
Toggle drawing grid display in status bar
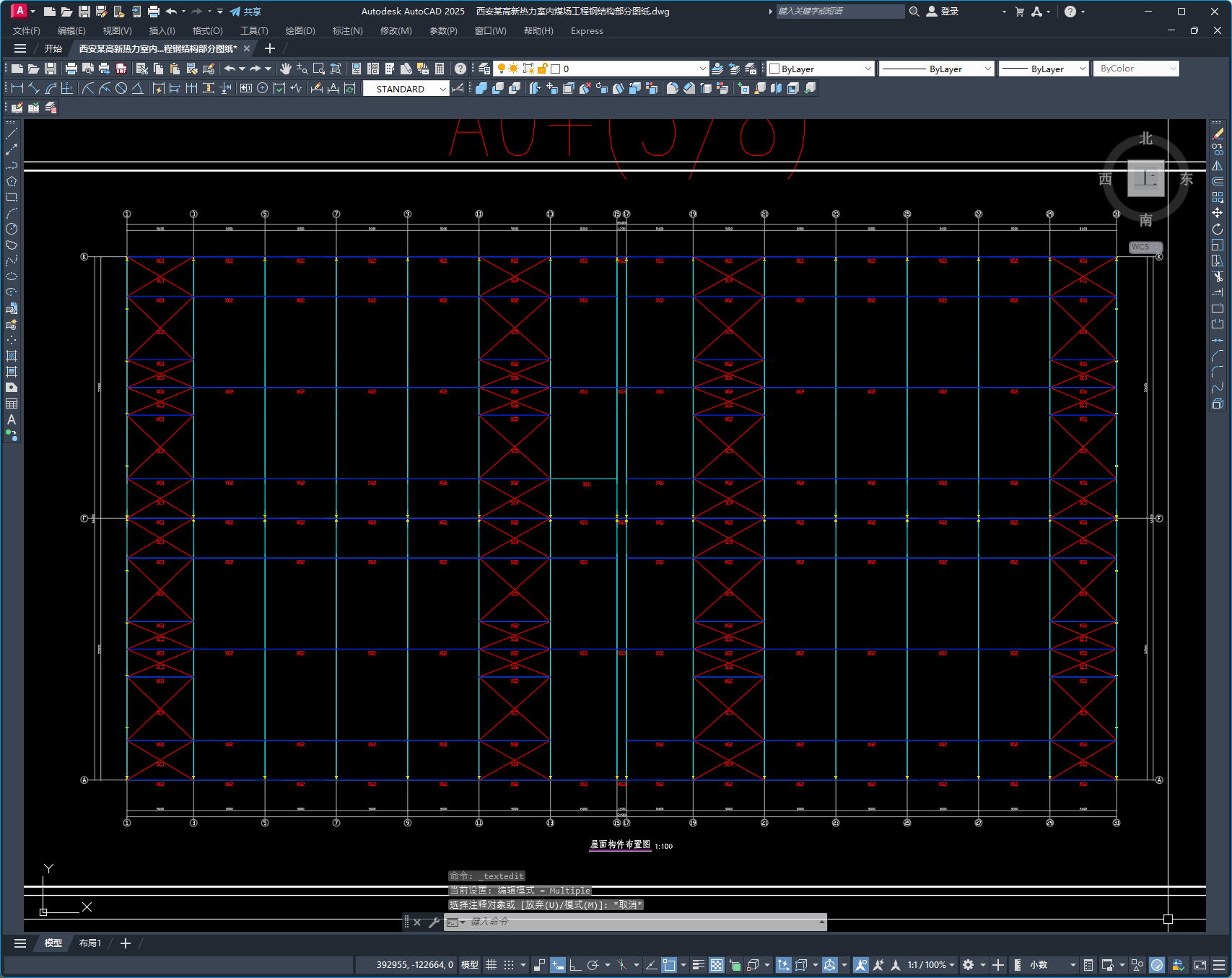click(x=492, y=965)
